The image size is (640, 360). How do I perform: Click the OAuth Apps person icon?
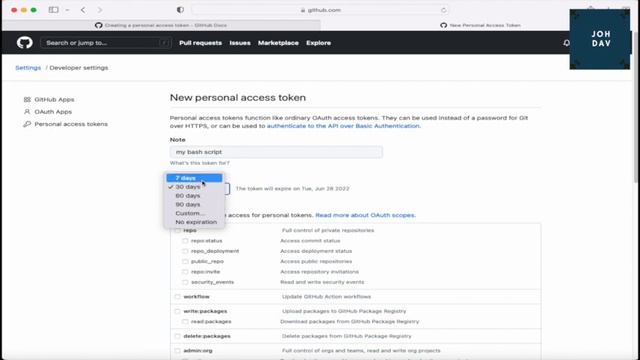click(27, 111)
